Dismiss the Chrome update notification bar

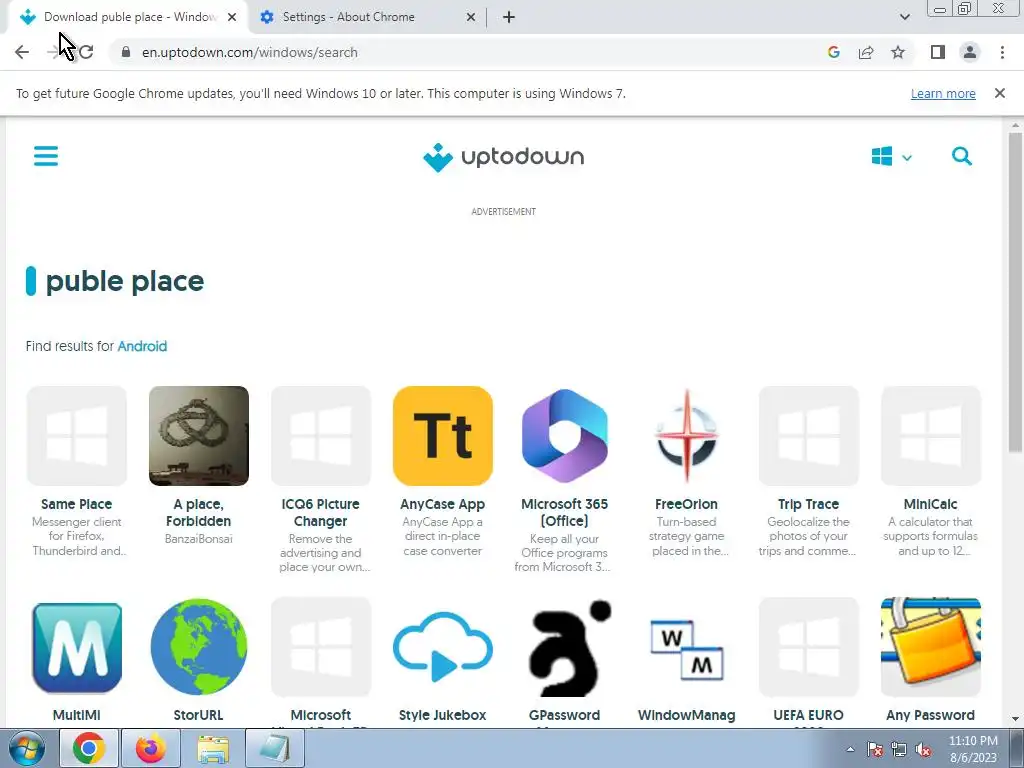(999, 93)
